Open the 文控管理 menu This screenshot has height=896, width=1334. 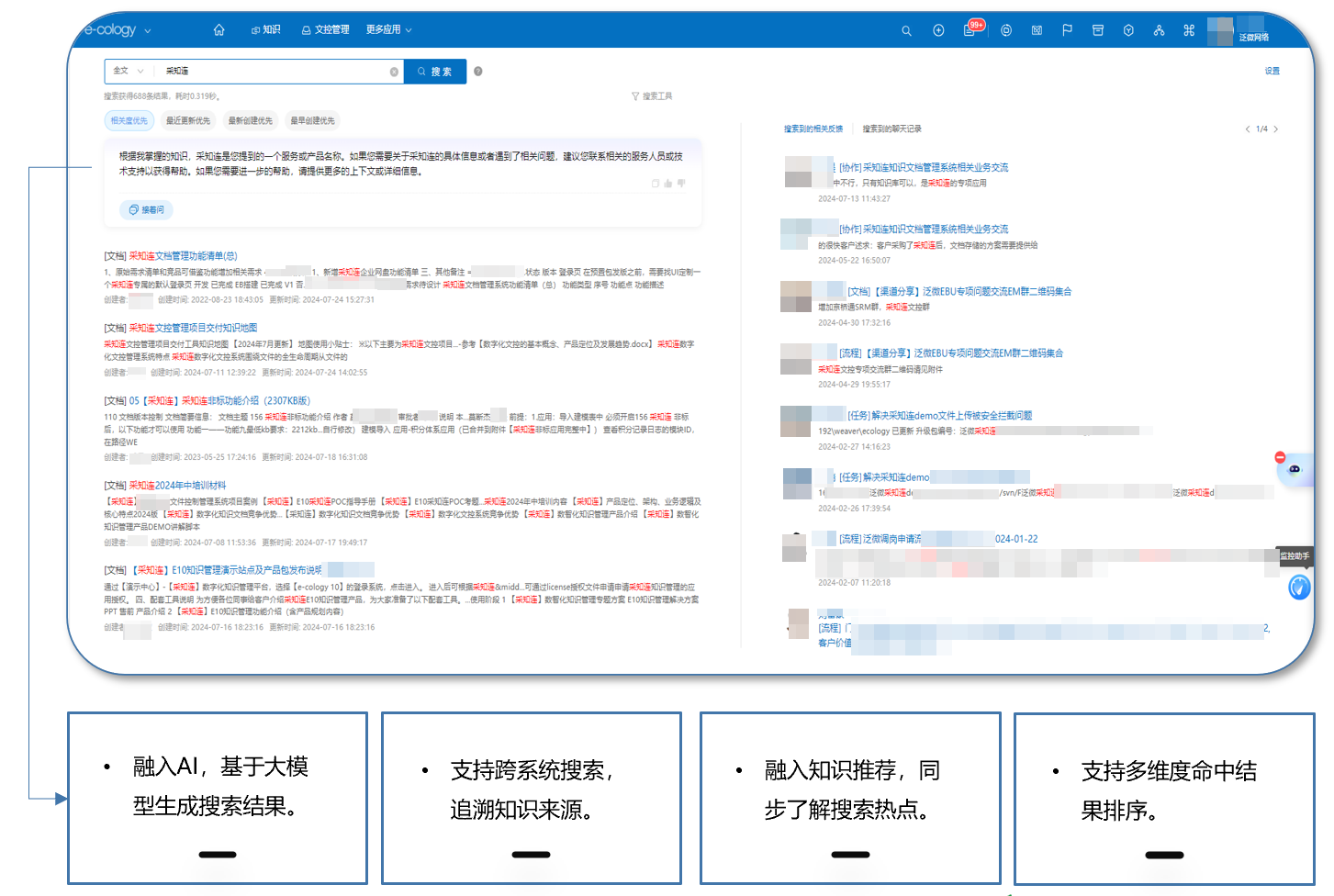325,30
